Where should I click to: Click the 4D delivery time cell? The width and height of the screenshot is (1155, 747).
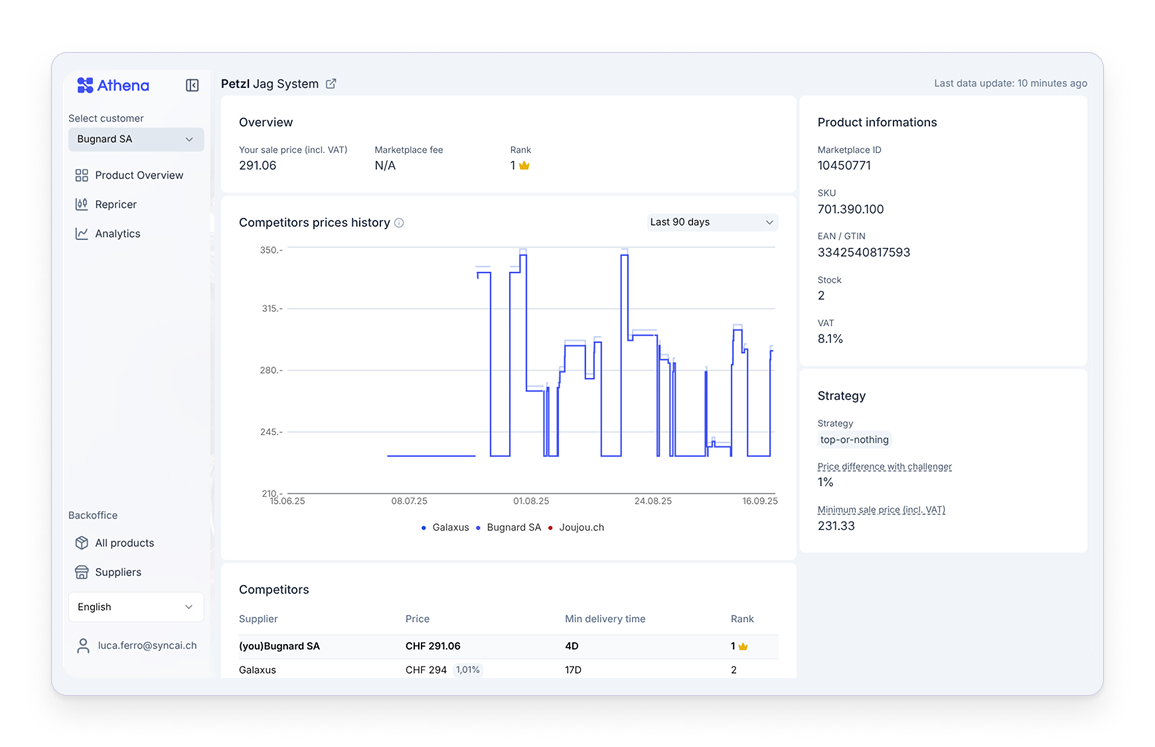(572, 646)
